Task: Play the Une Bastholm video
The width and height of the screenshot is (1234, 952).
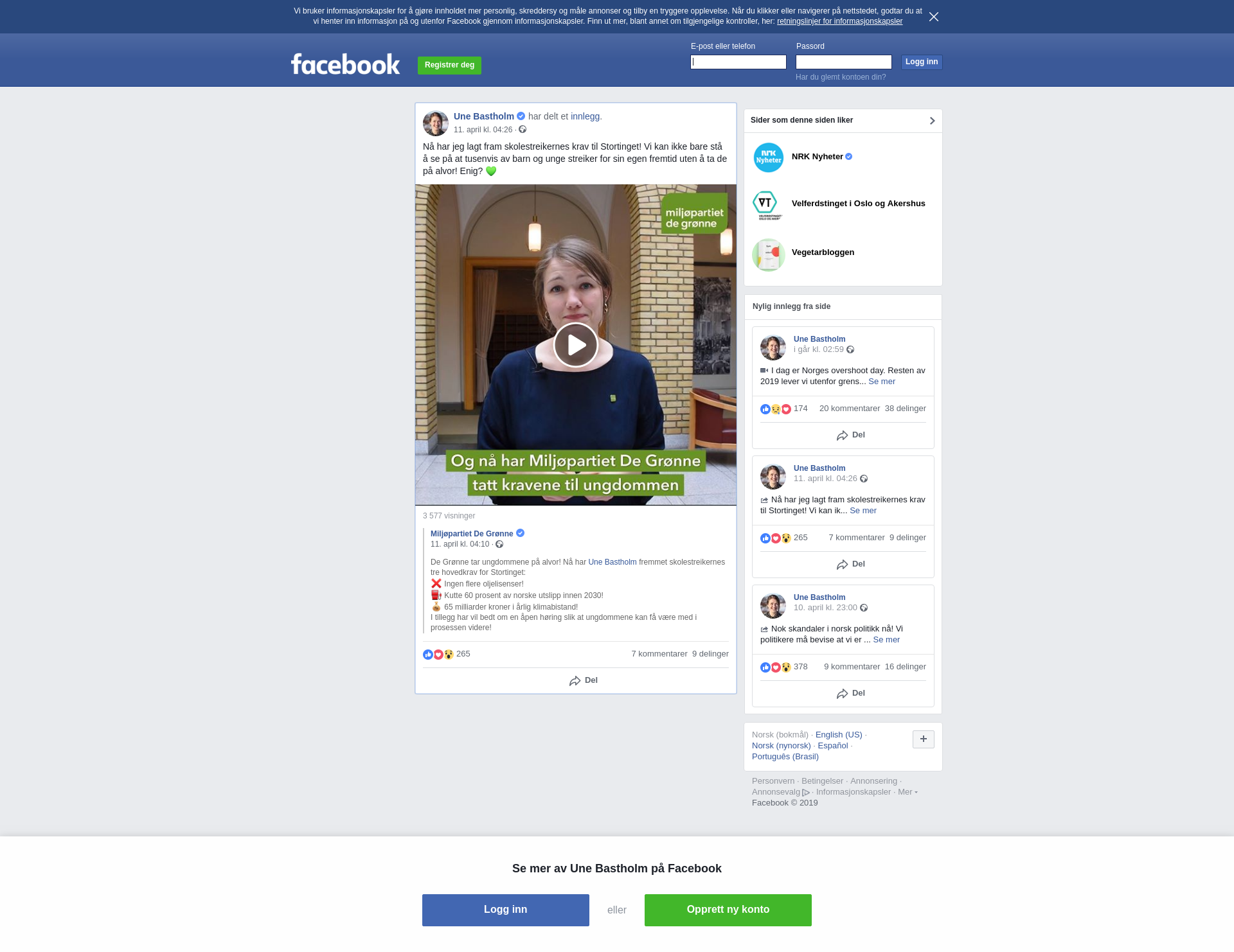Action: 576,345
